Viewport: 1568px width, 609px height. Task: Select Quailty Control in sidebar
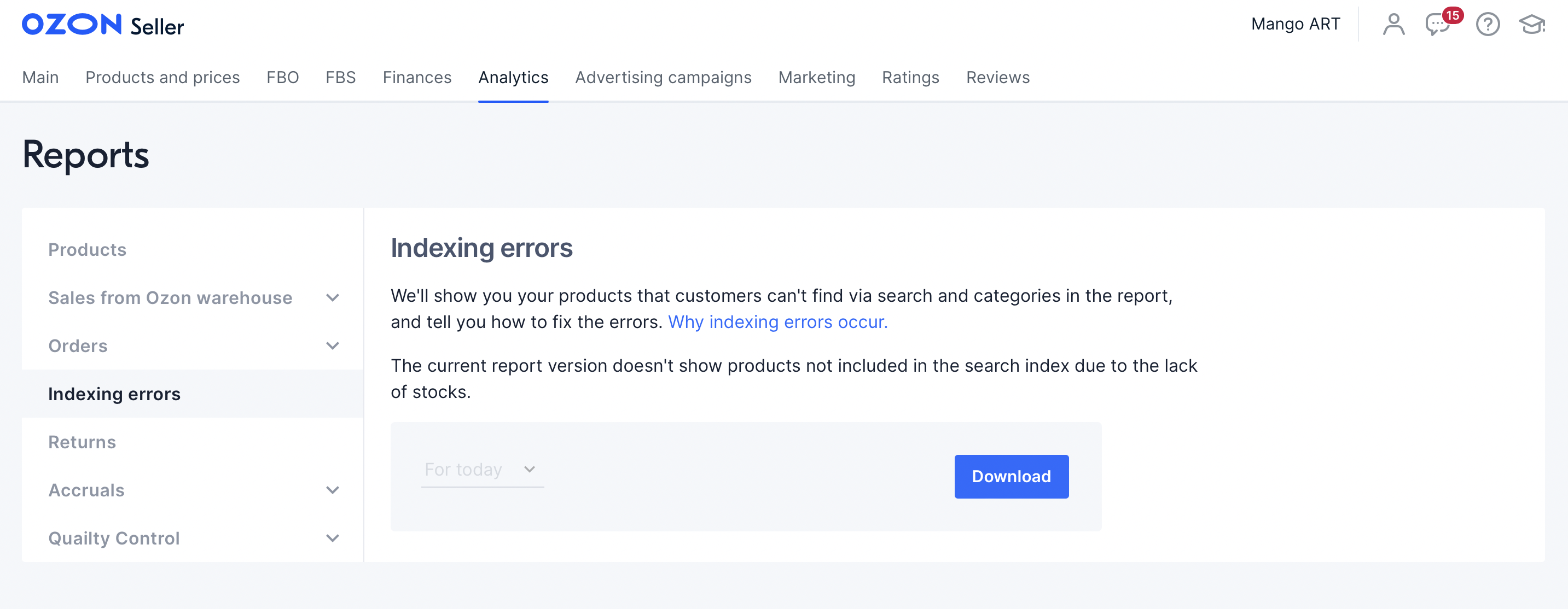pos(114,538)
